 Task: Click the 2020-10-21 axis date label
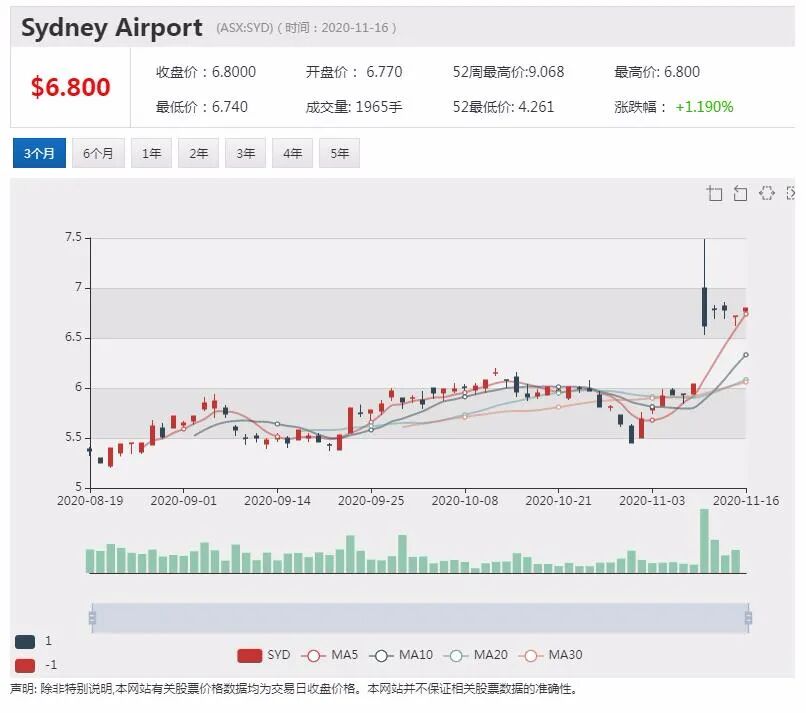click(558, 501)
